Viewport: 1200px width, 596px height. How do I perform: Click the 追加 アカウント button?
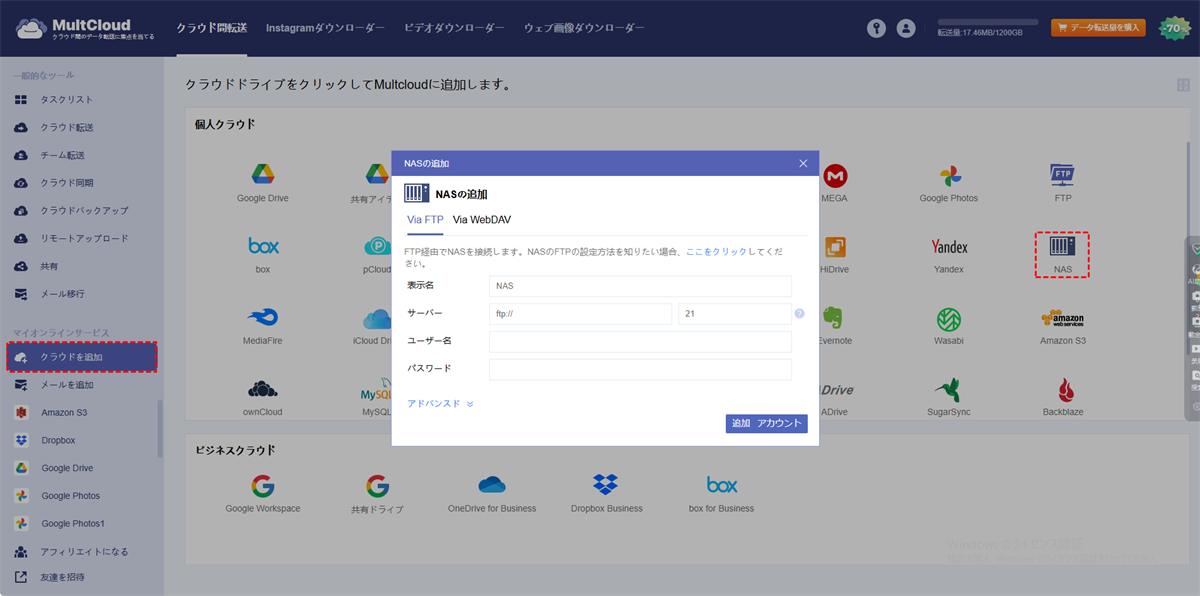click(x=766, y=424)
